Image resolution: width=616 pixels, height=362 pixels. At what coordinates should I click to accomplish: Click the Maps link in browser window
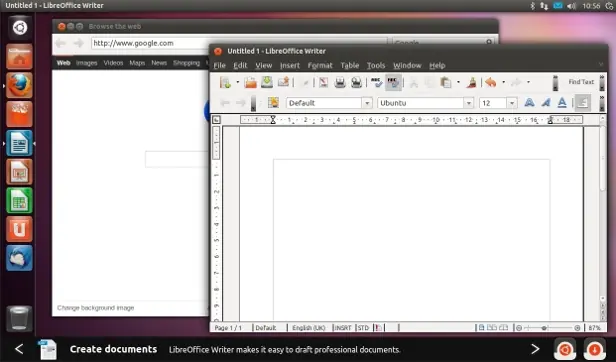click(137, 63)
